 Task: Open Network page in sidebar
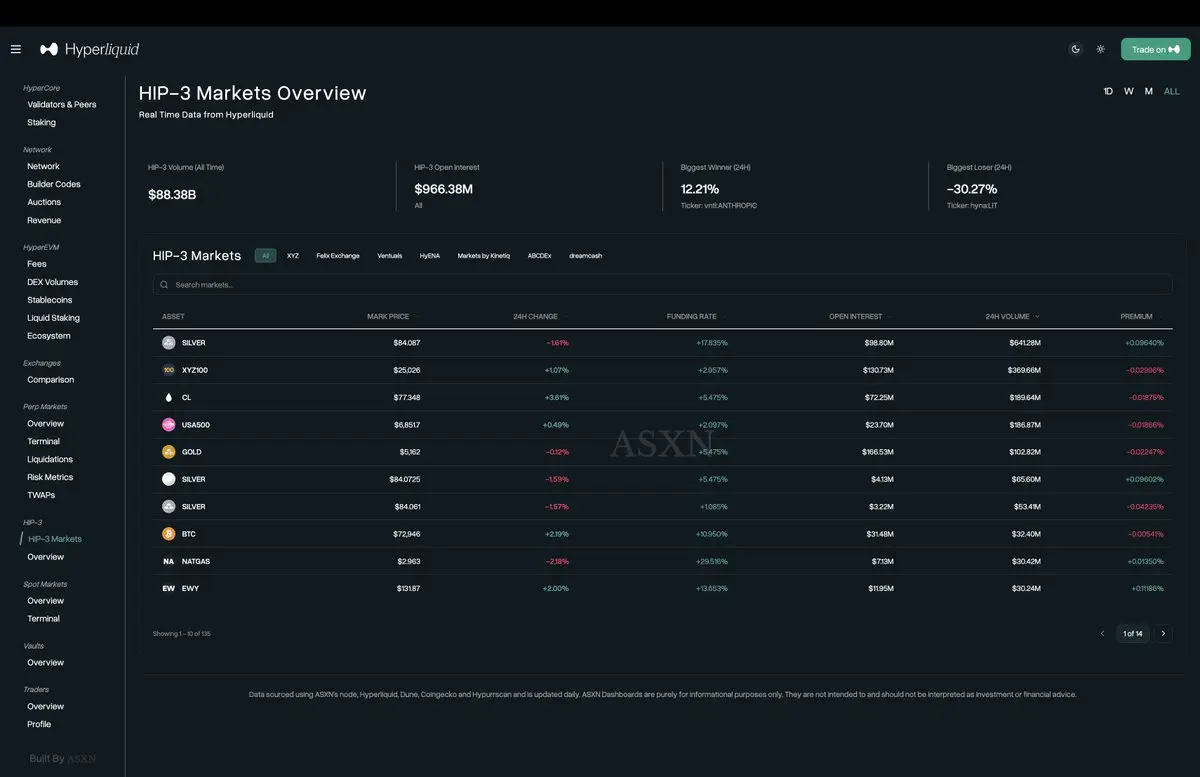(x=43, y=166)
